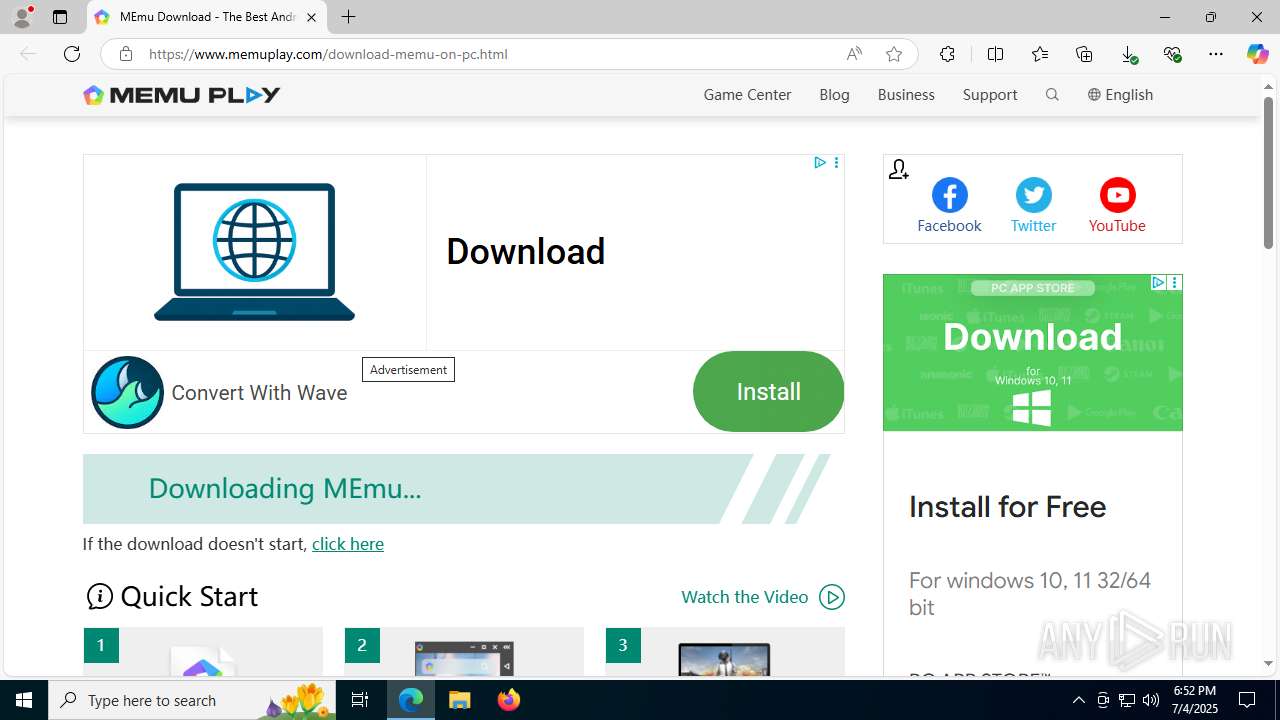This screenshot has height=720, width=1280.
Task: Open the Favorites list icon
Action: (1040, 54)
